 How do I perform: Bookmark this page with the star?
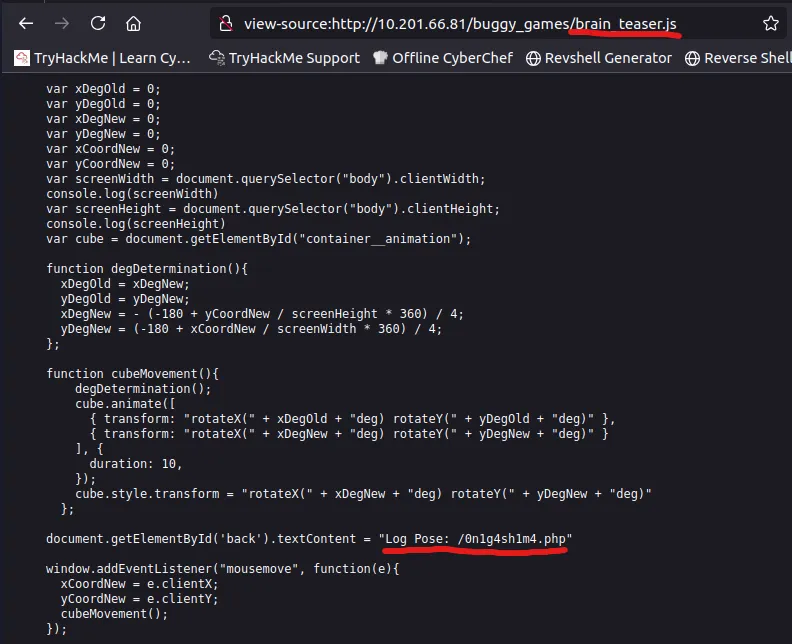(770, 23)
